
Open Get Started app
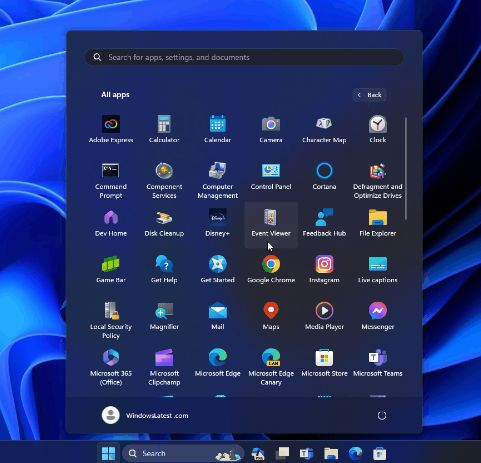click(217, 270)
